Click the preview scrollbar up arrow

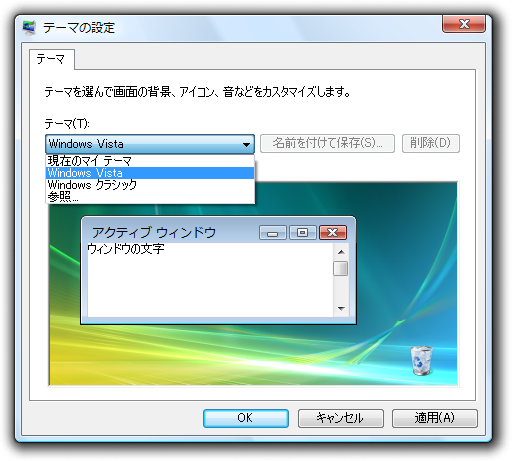click(341, 252)
